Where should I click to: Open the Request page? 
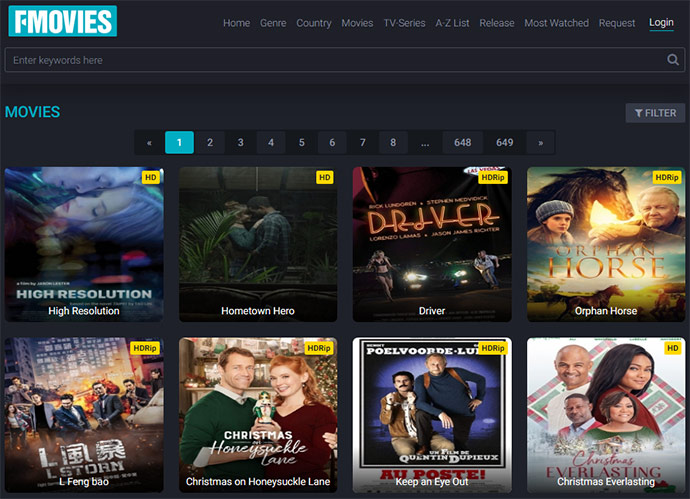click(617, 23)
